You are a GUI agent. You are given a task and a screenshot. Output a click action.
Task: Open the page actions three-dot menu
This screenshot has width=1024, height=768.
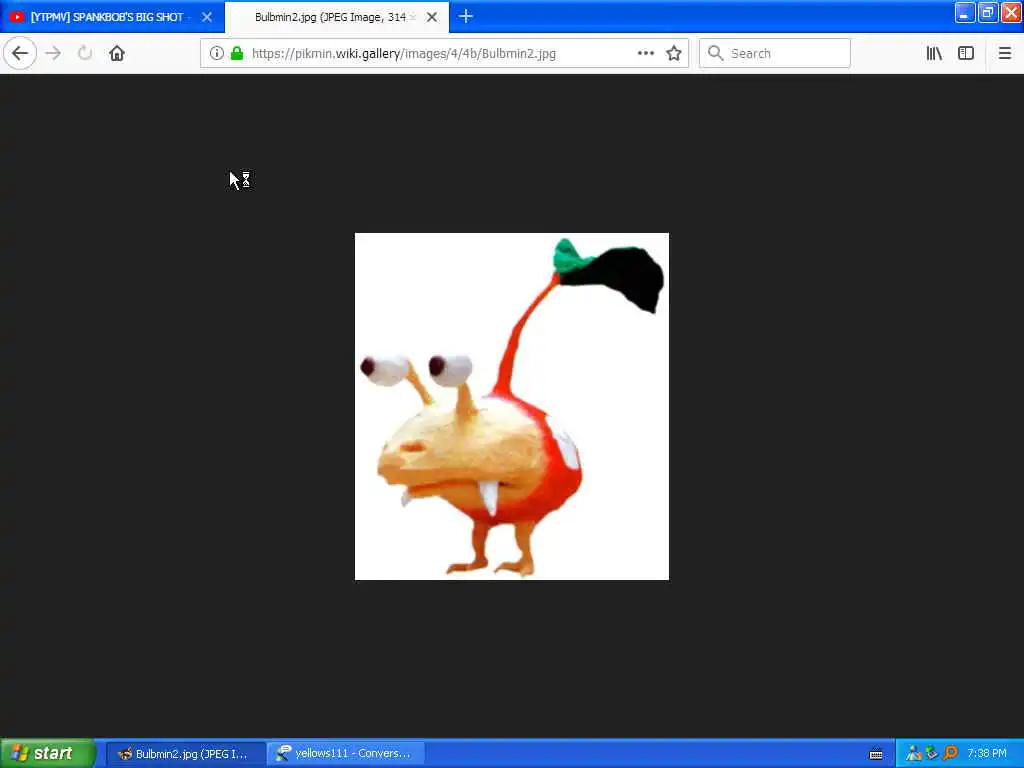[x=645, y=53]
